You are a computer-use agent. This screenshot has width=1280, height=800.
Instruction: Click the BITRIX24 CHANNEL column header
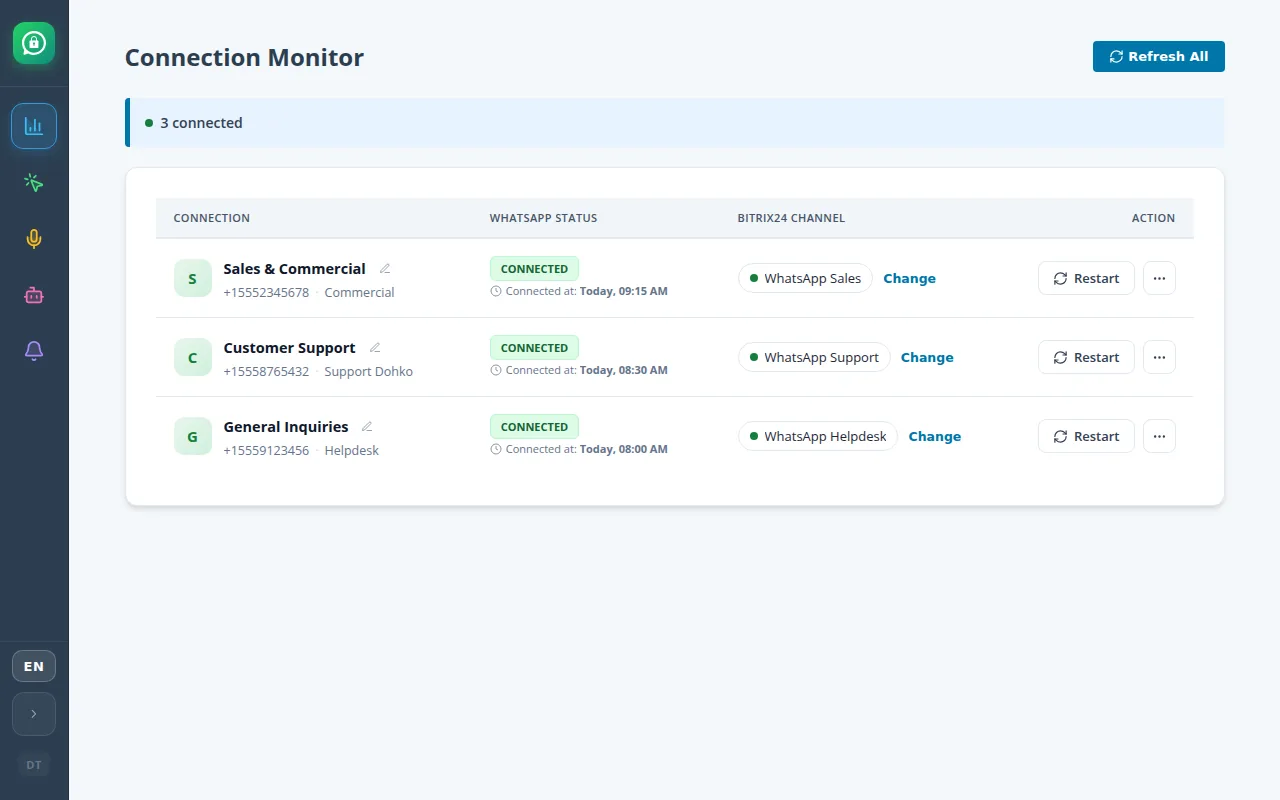click(791, 218)
